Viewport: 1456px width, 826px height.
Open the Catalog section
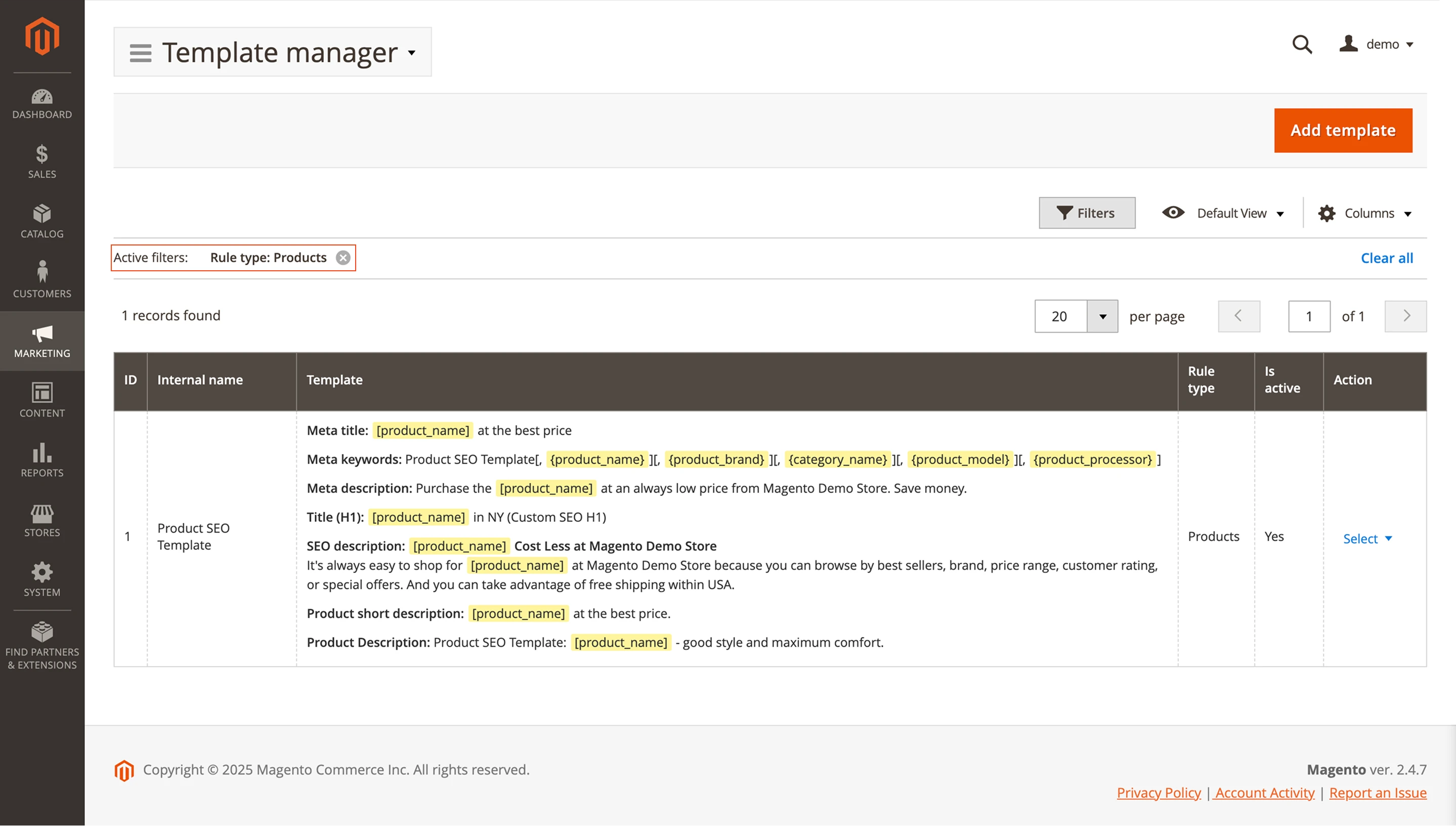pyautogui.click(x=42, y=222)
